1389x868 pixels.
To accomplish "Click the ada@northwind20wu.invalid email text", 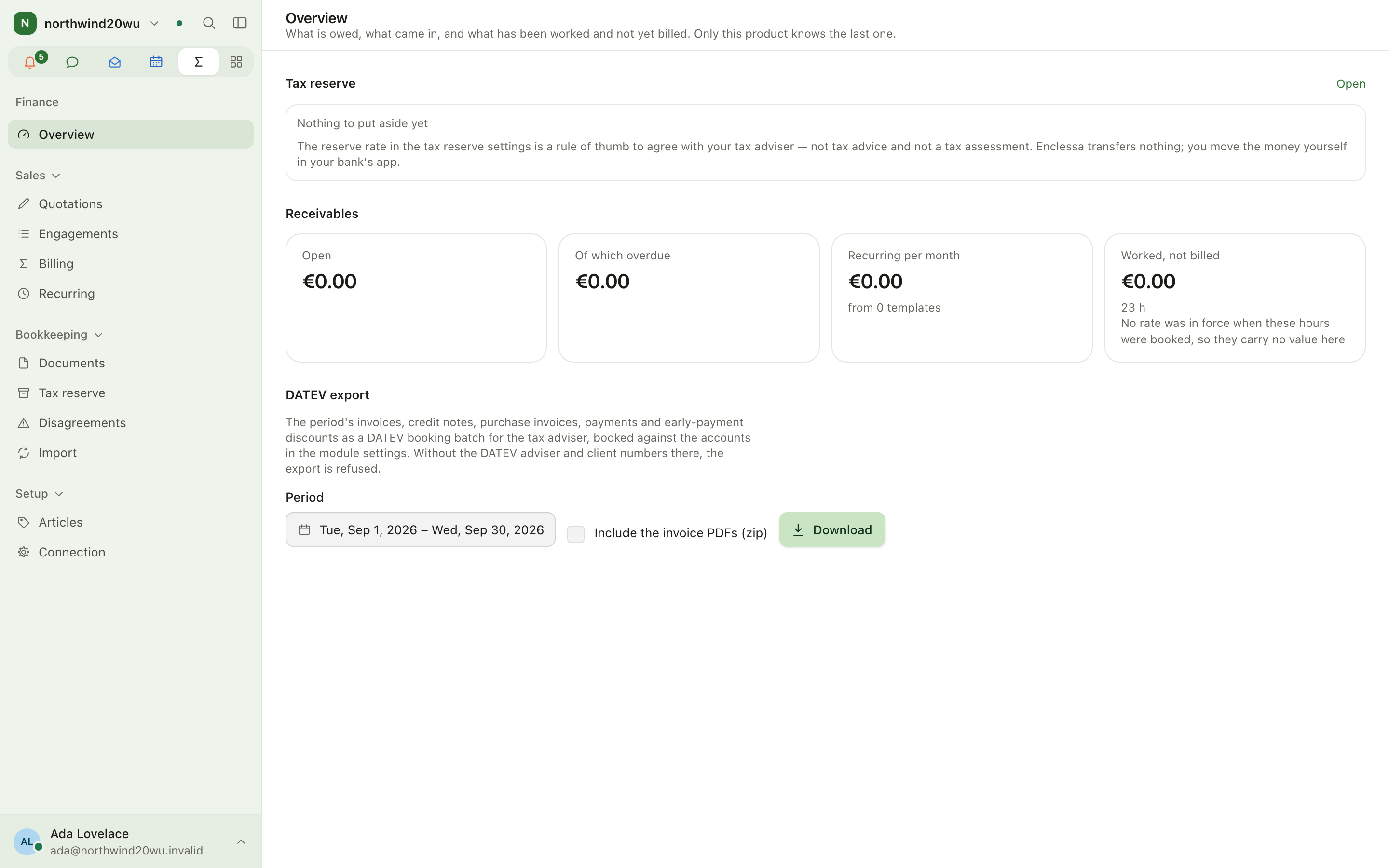I will 126,850.
